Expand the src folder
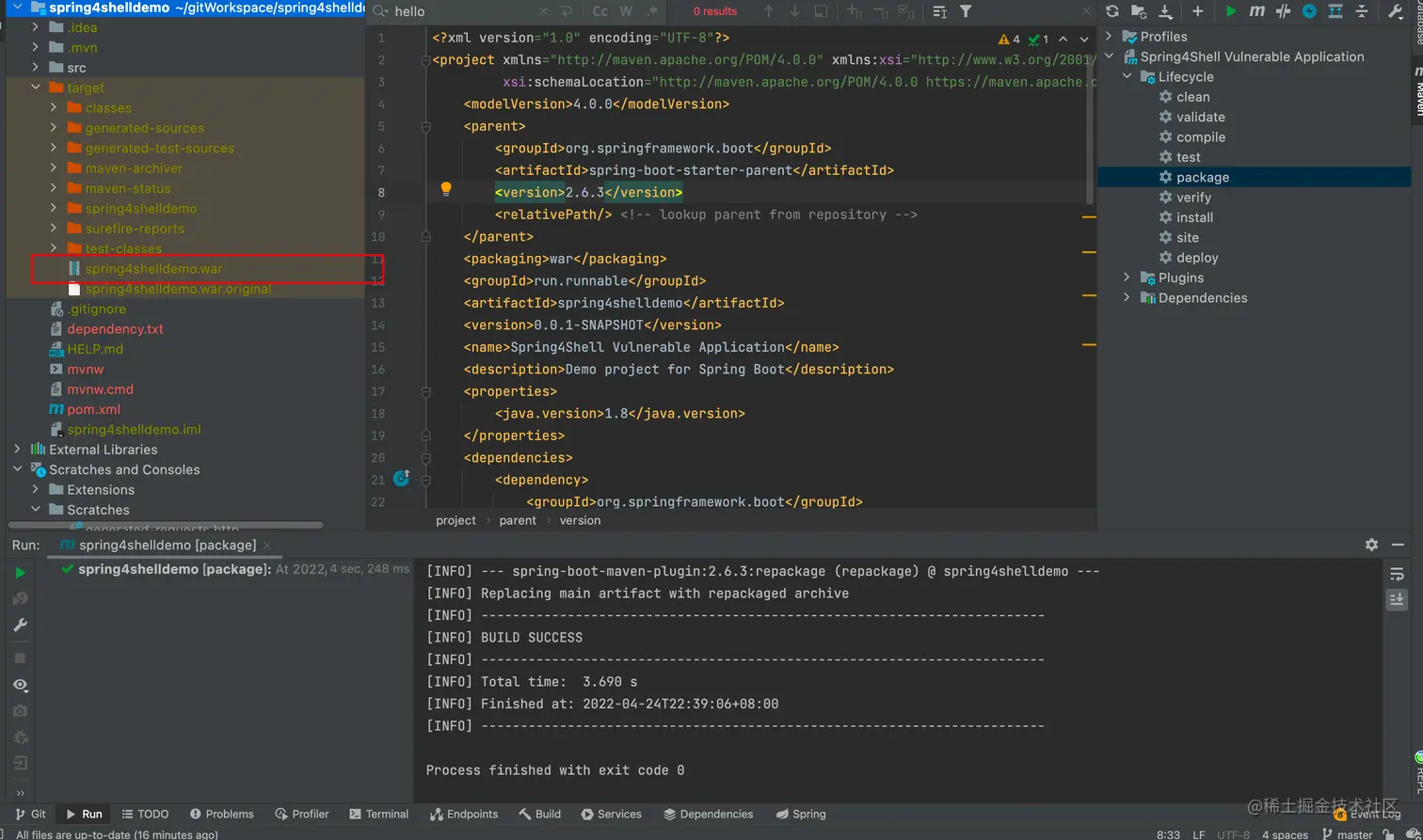 [36, 68]
